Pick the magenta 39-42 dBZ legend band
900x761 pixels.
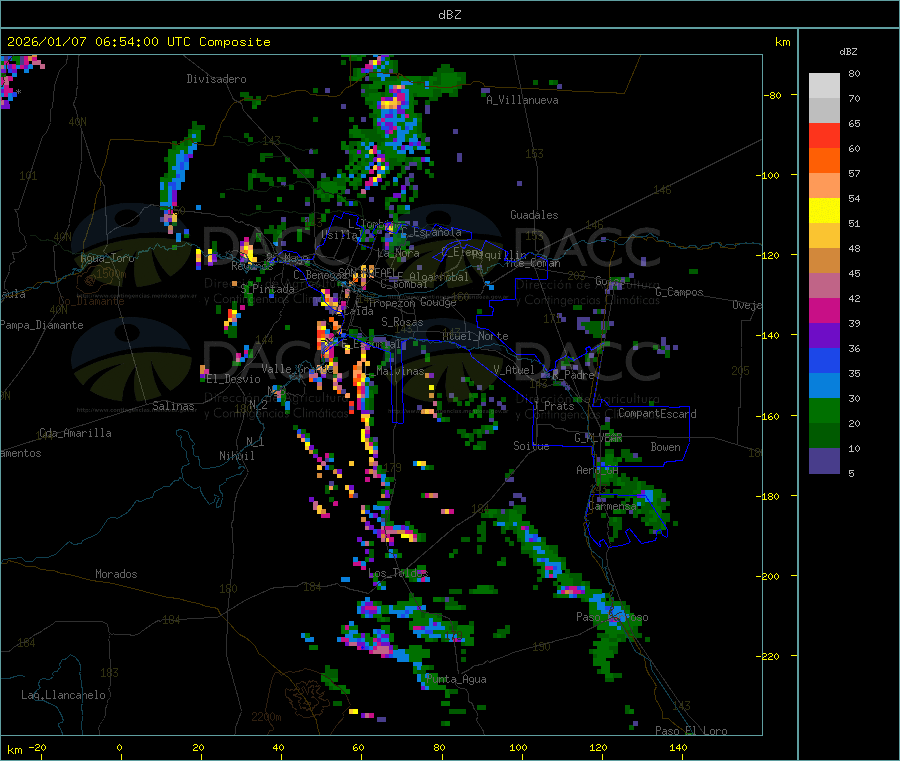click(x=824, y=310)
